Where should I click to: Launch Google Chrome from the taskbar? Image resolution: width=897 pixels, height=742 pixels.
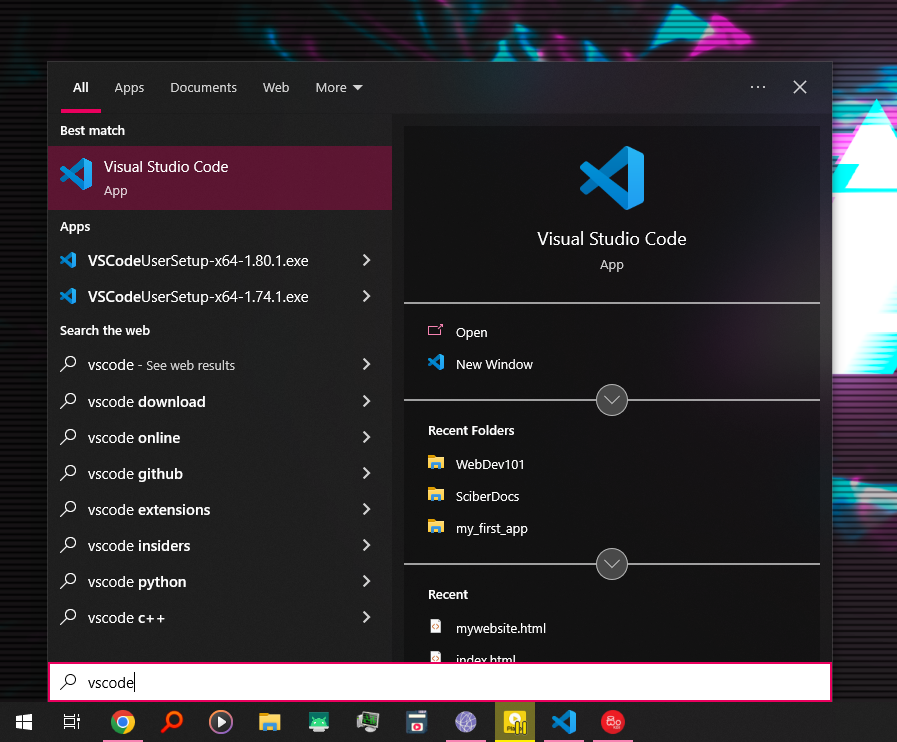[x=122, y=722]
